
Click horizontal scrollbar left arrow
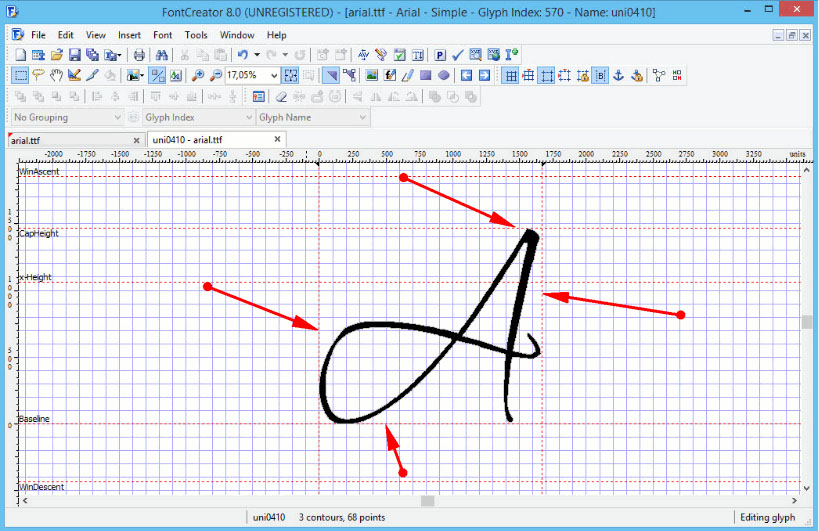click(x=25, y=501)
